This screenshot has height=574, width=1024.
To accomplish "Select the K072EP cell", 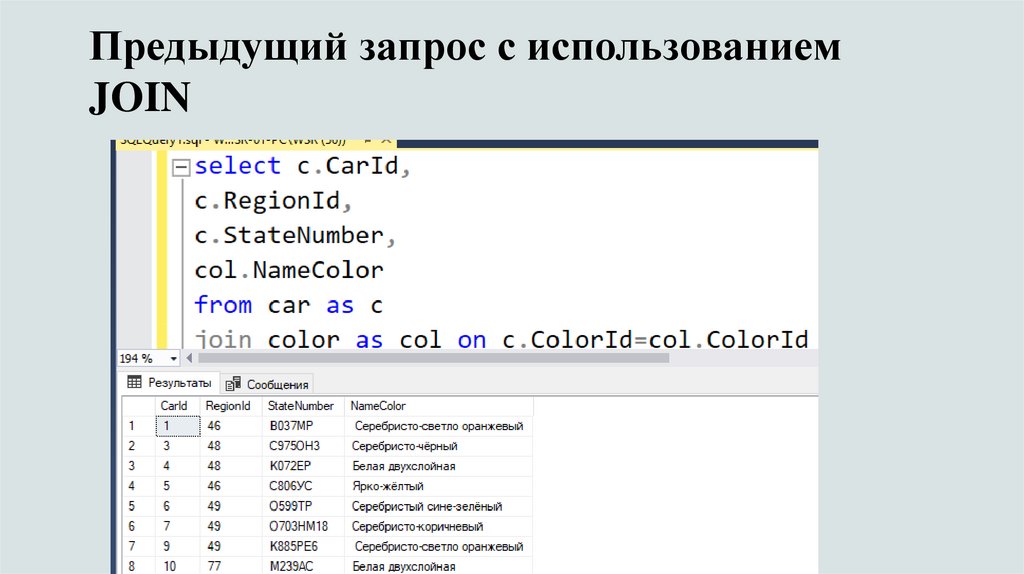I will point(303,466).
